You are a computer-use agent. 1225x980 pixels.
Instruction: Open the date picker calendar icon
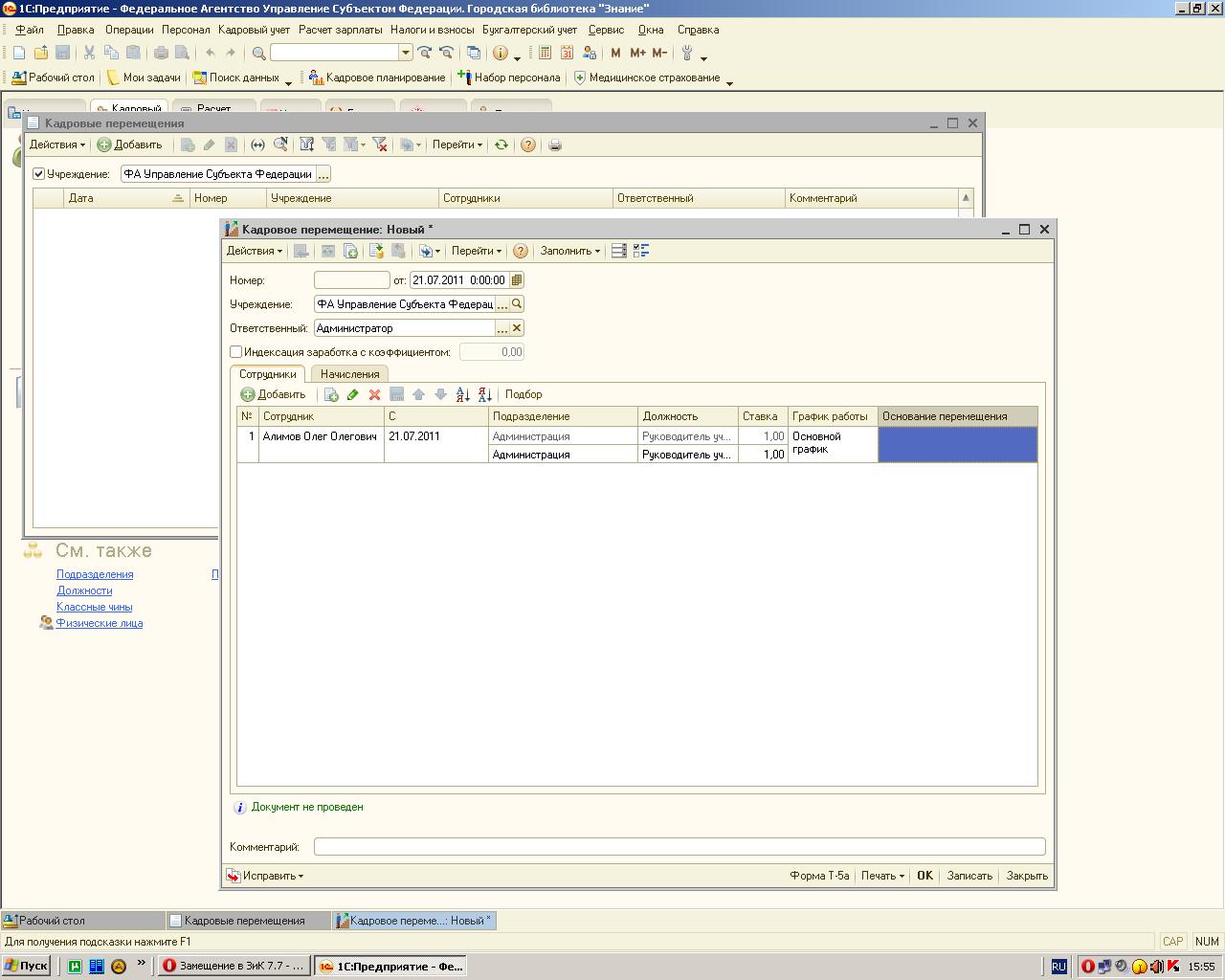(517, 280)
